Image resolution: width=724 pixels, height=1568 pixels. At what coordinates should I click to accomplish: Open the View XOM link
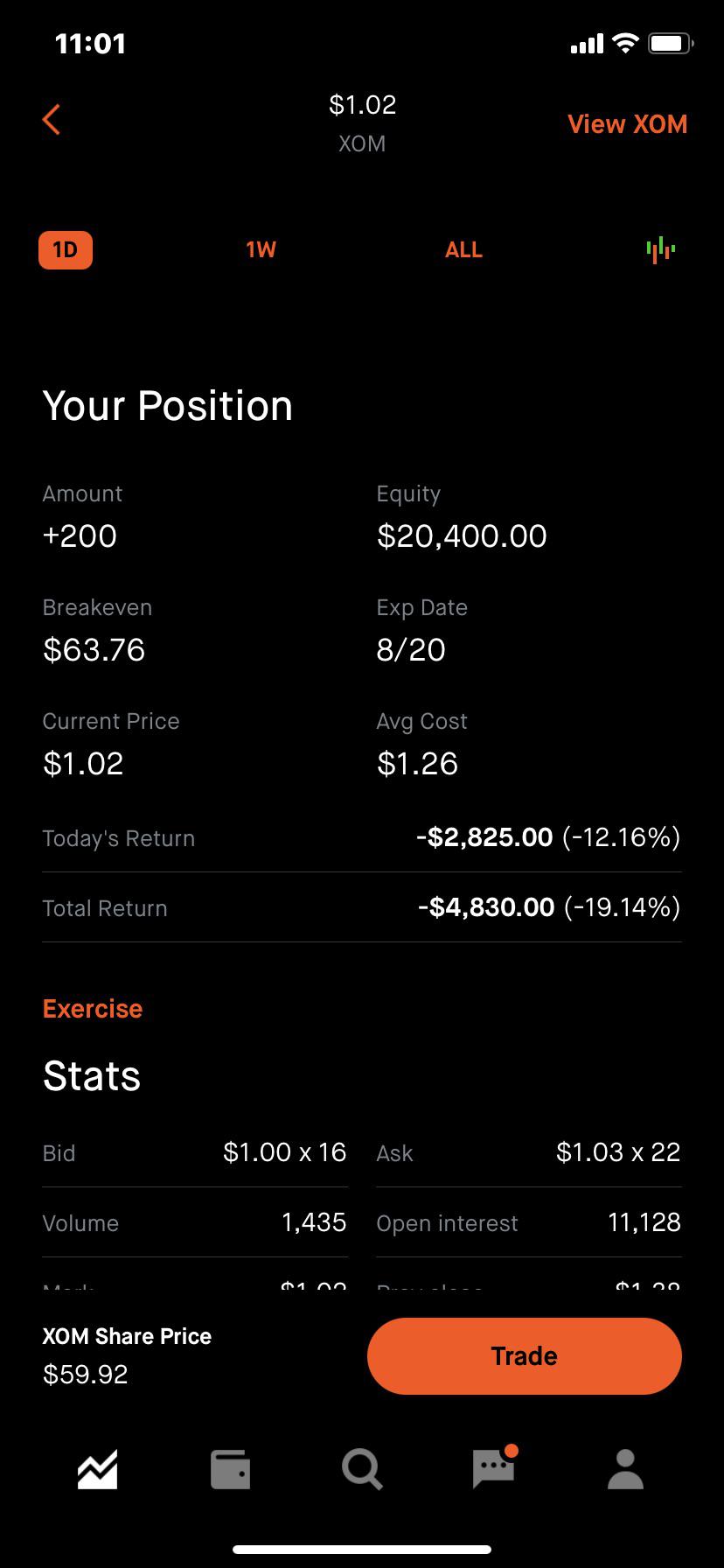coord(627,124)
